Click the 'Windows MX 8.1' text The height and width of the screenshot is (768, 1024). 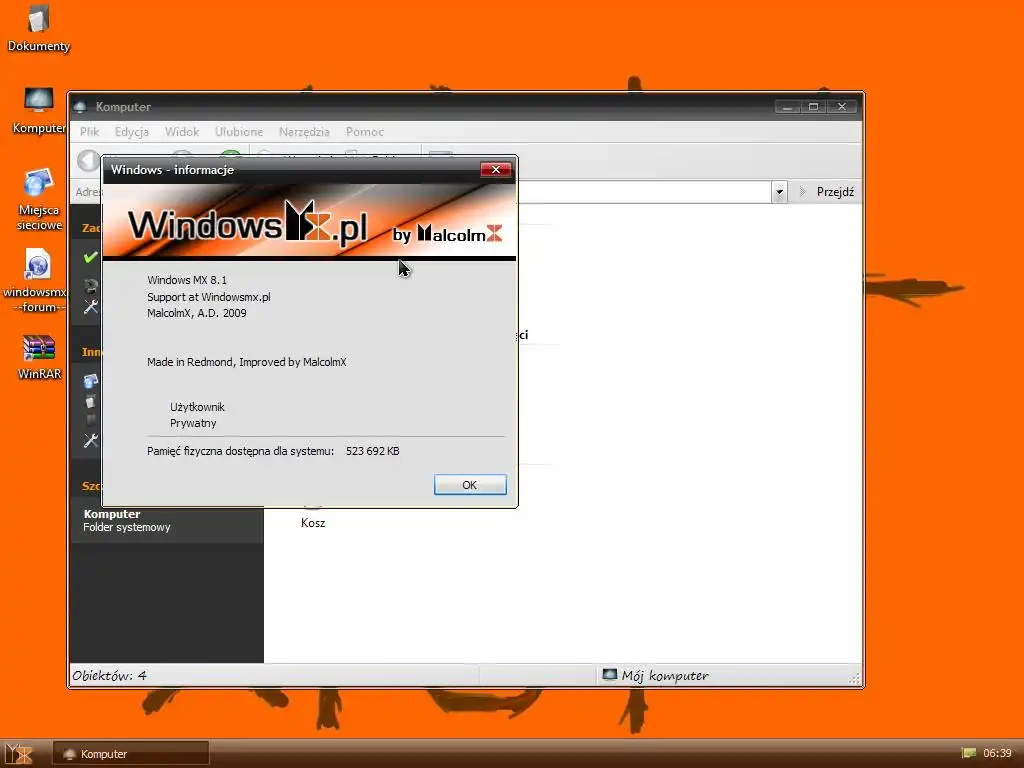pos(187,280)
